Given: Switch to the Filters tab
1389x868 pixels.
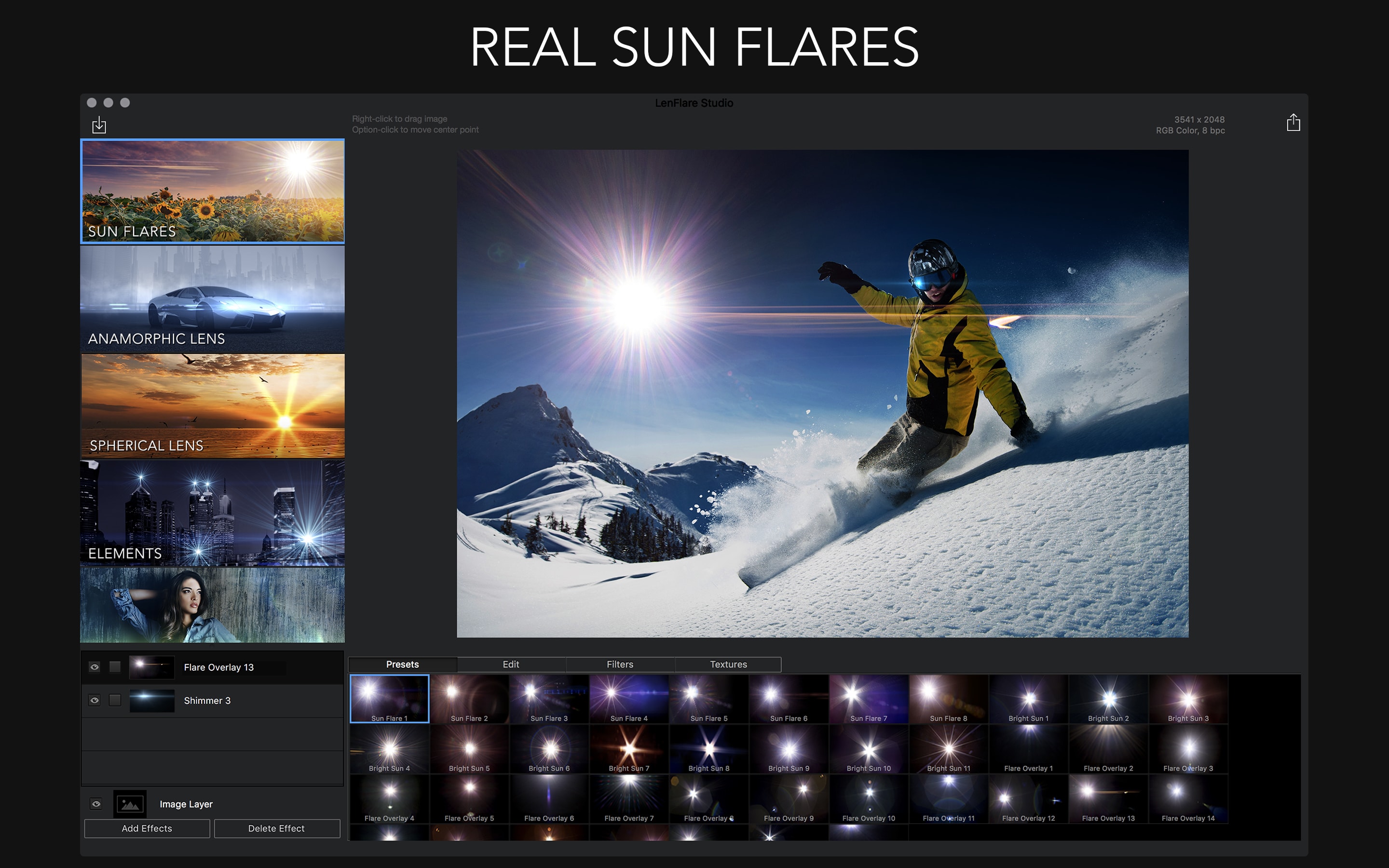Looking at the screenshot, I should click(x=620, y=664).
